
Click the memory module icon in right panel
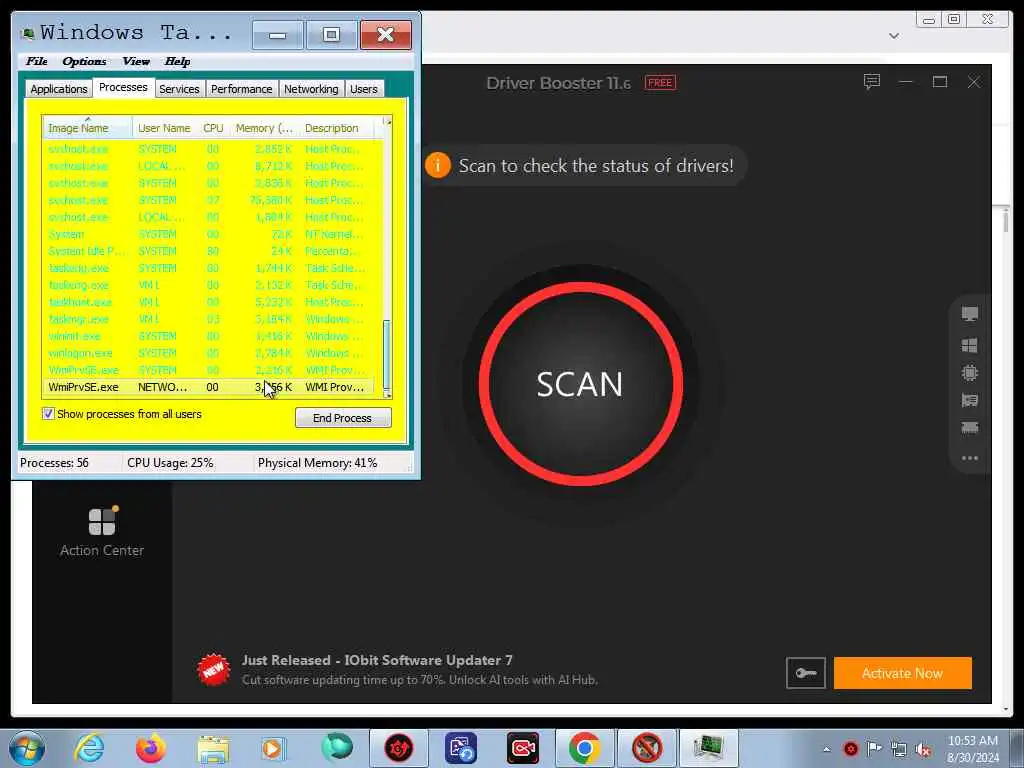coord(970,428)
